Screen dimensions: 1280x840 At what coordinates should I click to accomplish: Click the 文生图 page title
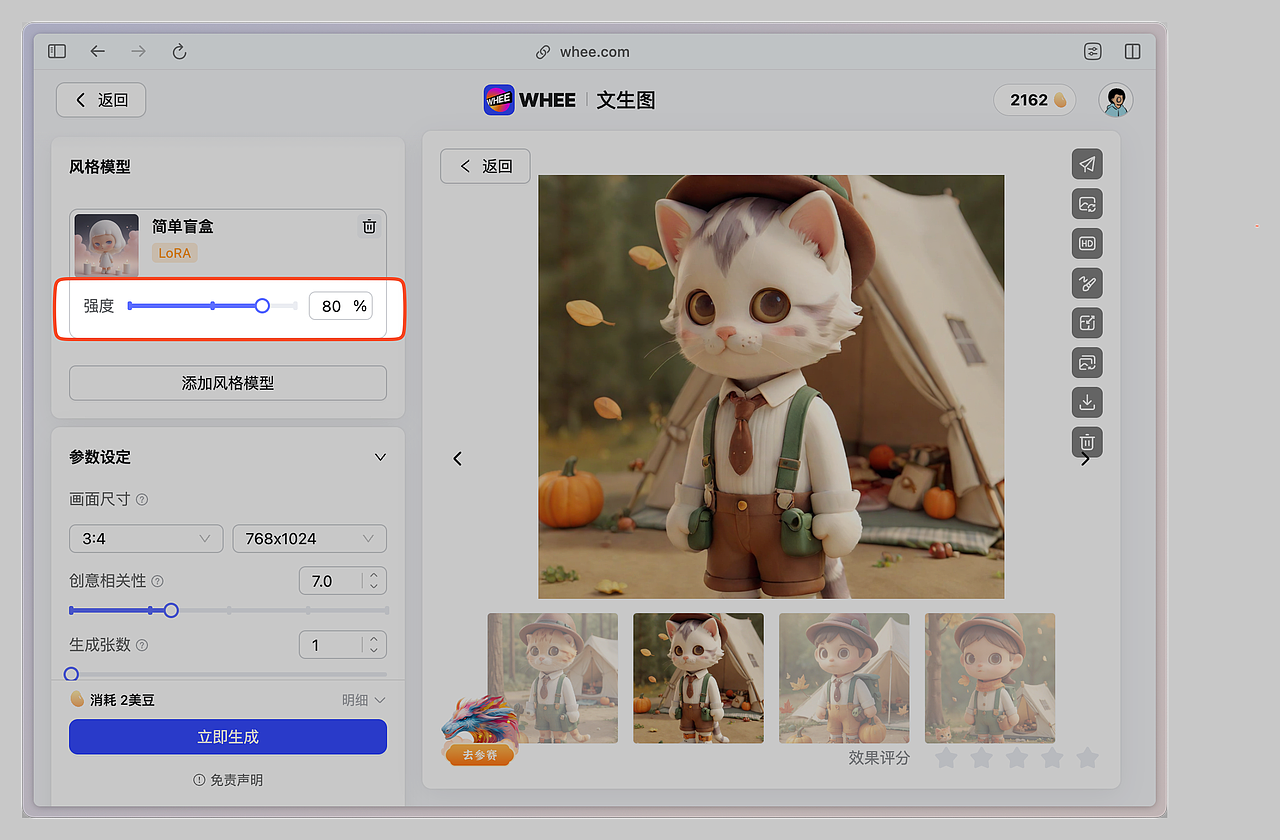(626, 100)
